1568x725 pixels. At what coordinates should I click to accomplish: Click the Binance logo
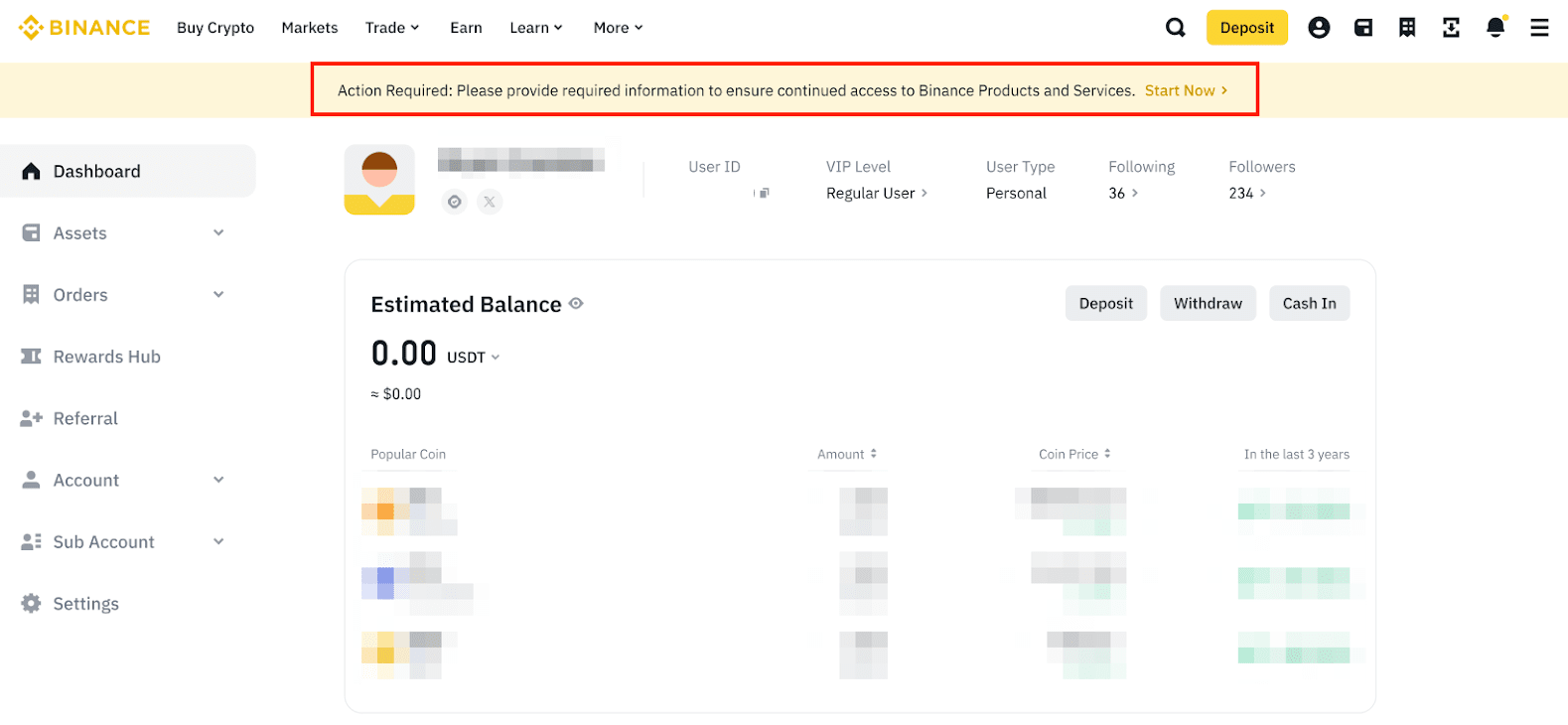pyautogui.click(x=84, y=28)
